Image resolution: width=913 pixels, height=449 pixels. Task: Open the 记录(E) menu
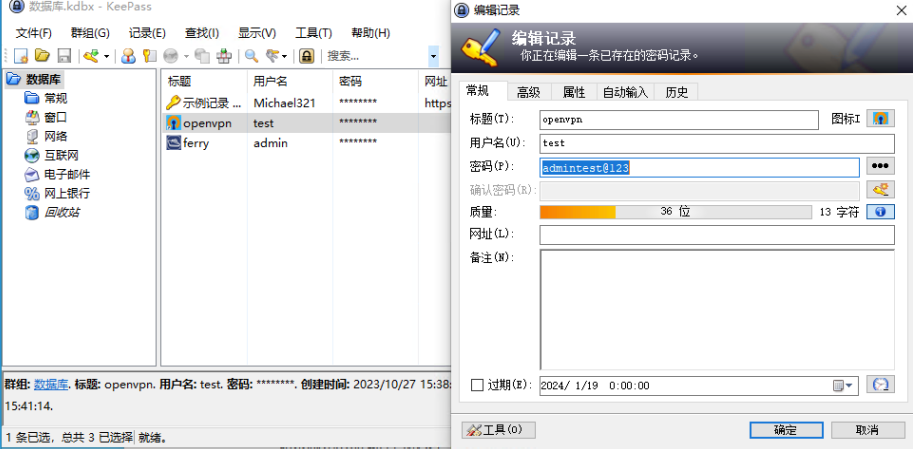[147, 33]
